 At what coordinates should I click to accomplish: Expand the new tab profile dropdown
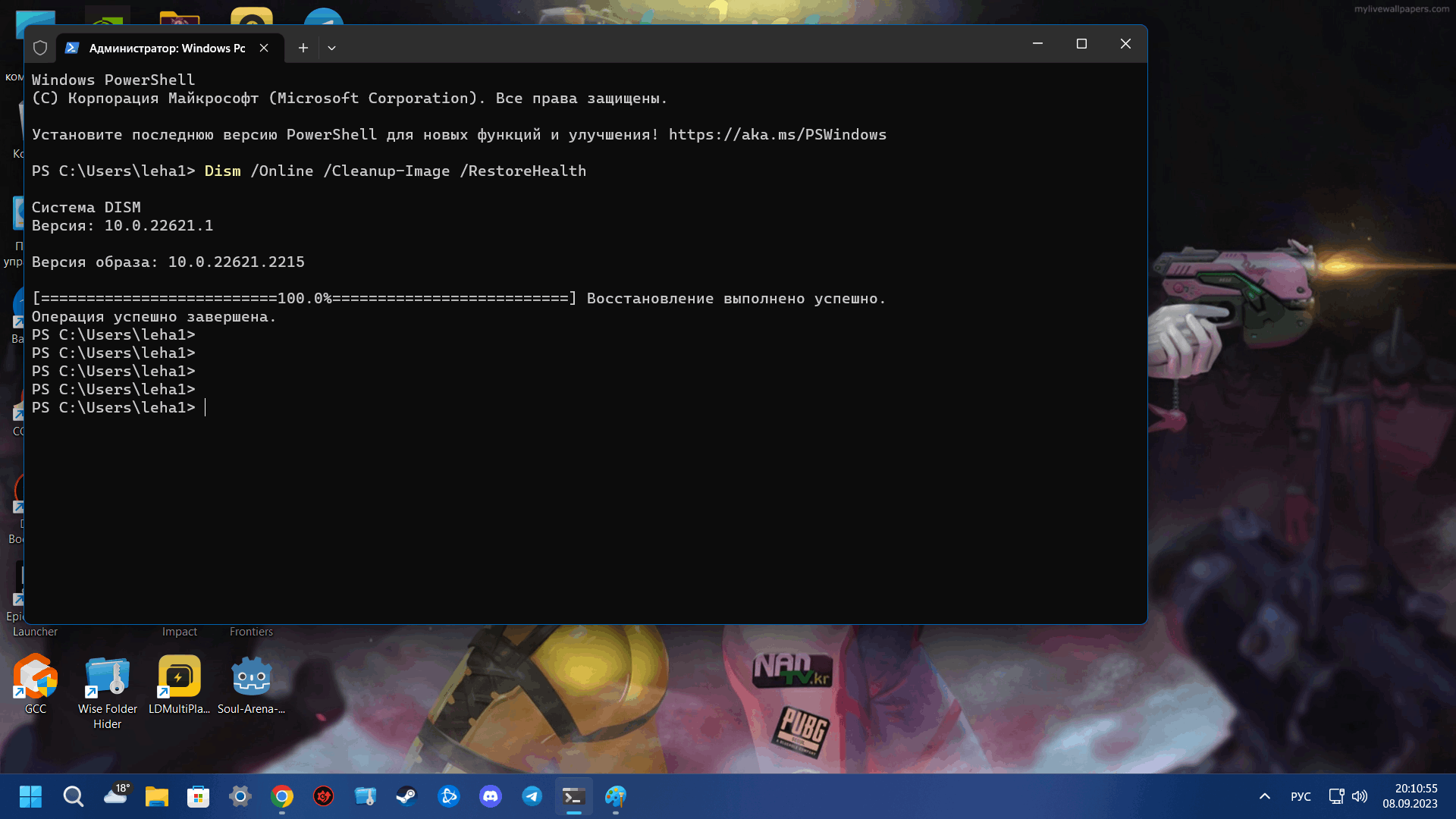tap(331, 48)
